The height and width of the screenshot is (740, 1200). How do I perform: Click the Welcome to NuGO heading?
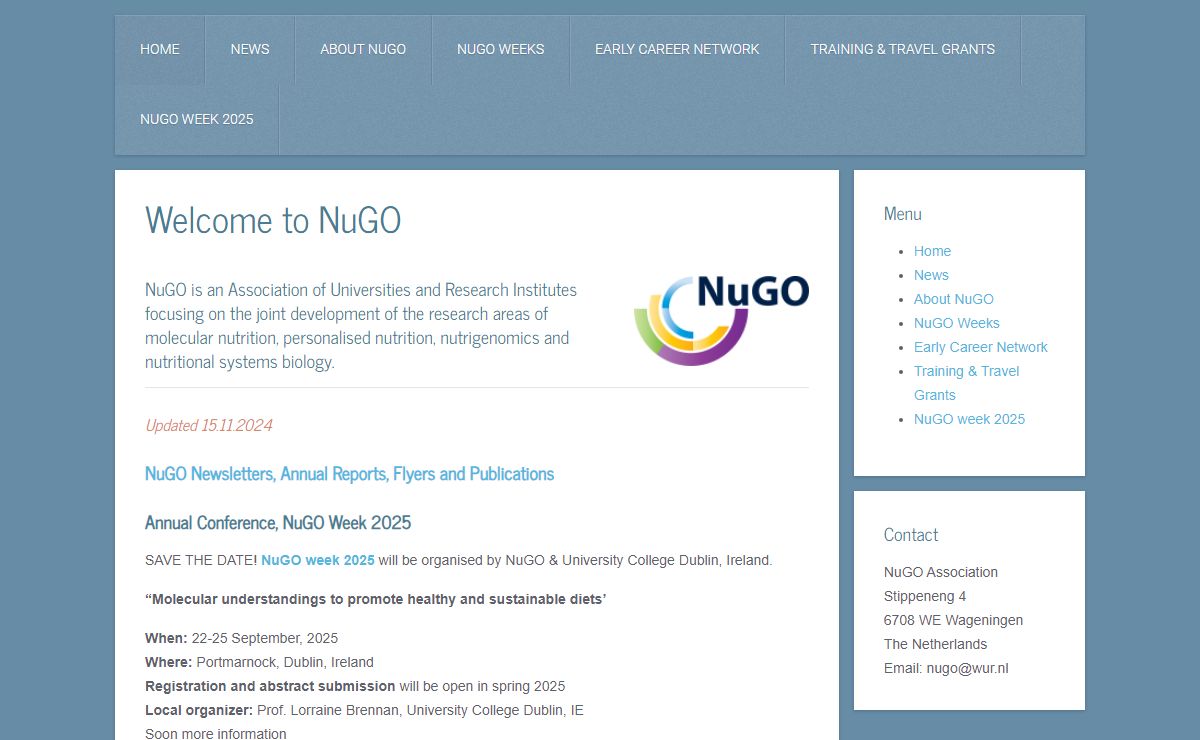pyautogui.click(x=273, y=220)
